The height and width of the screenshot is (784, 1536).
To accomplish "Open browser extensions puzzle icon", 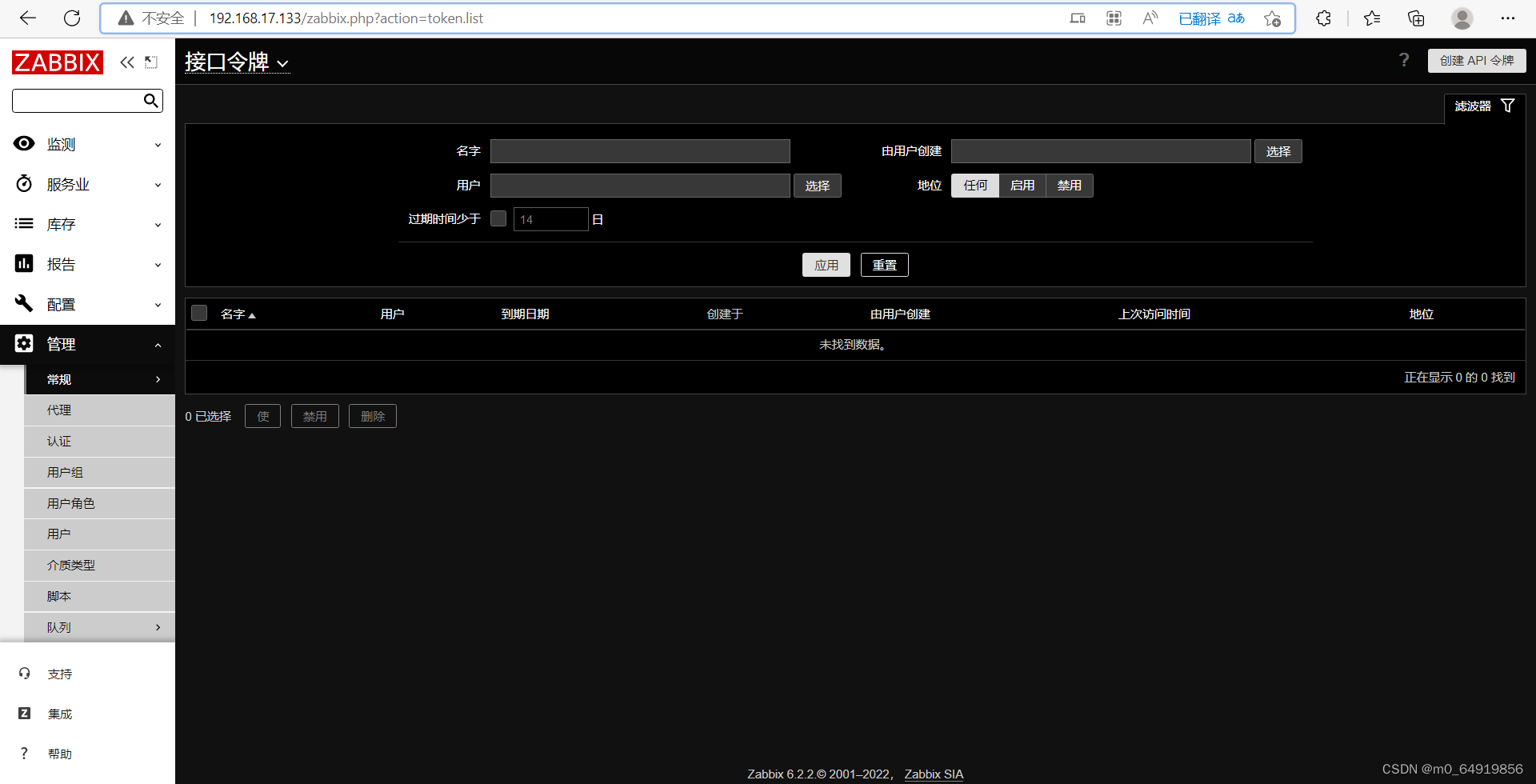I will point(1324,18).
